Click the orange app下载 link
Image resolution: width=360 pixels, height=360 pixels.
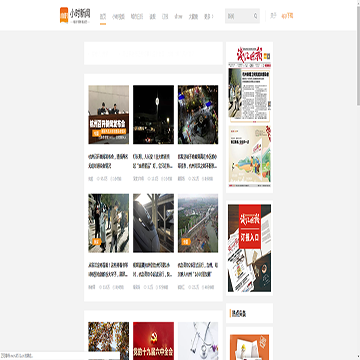(x=287, y=16)
